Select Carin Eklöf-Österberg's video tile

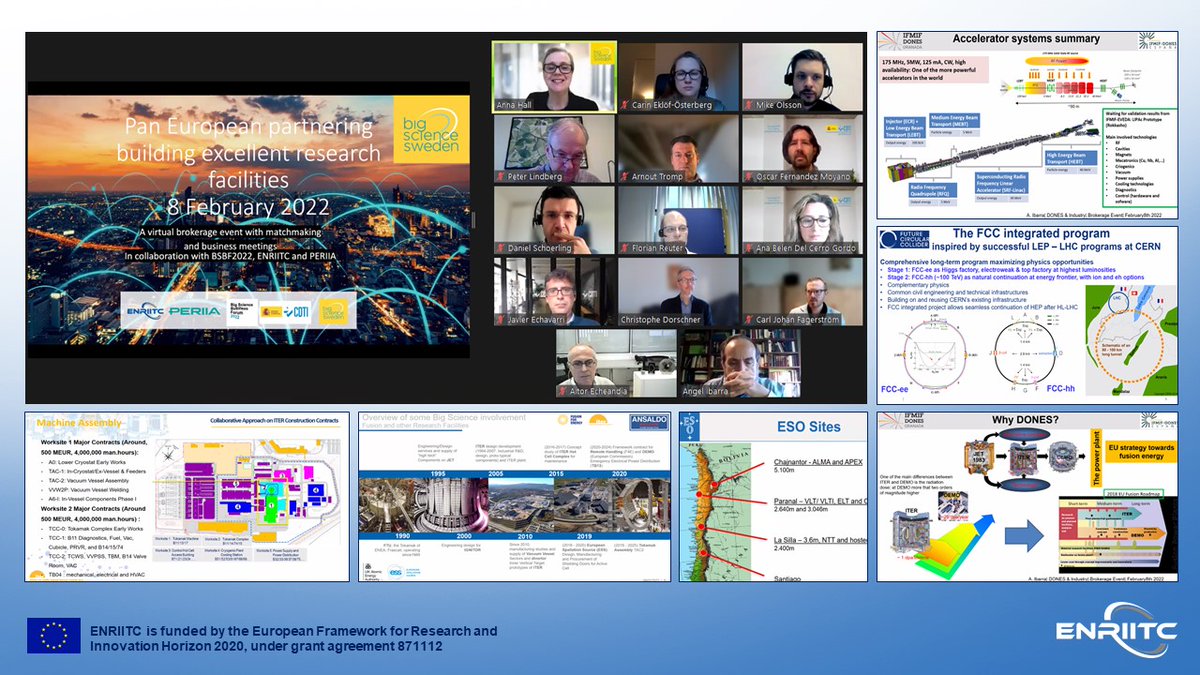677,76
